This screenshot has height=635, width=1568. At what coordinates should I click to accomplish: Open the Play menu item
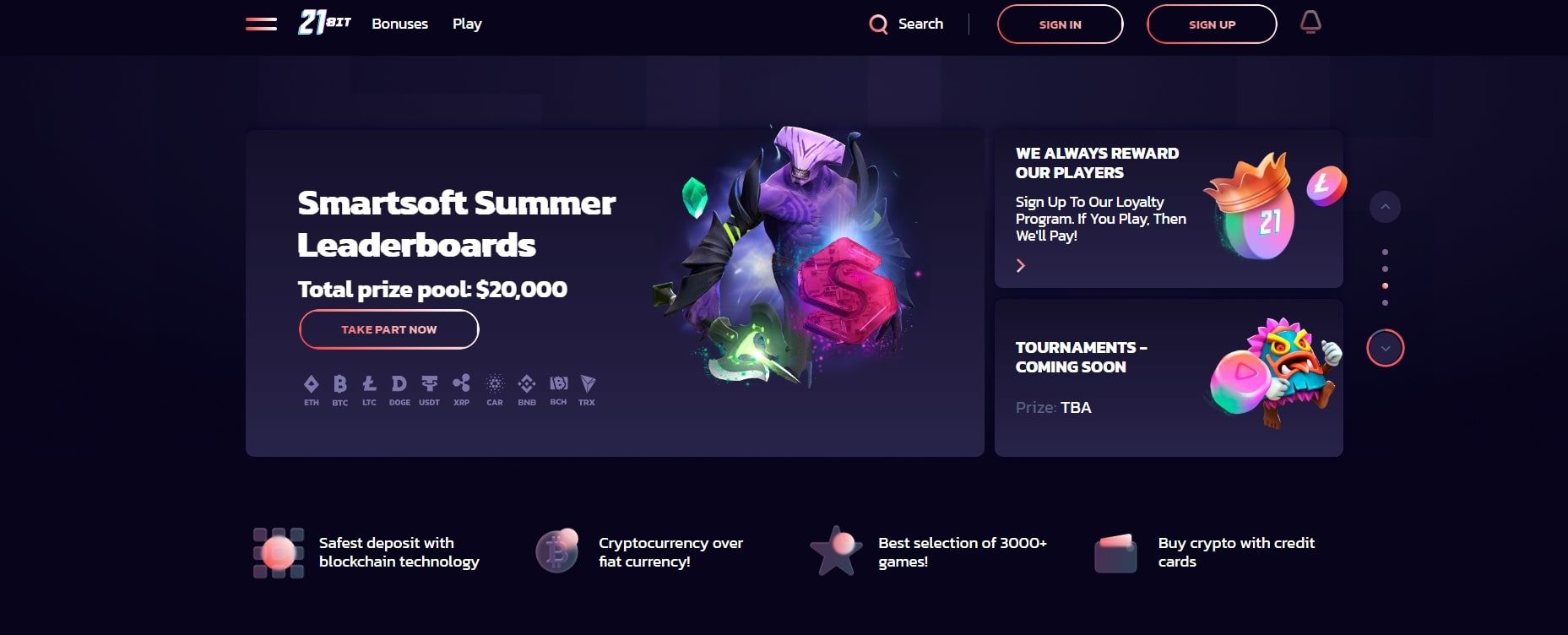(467, 24)
